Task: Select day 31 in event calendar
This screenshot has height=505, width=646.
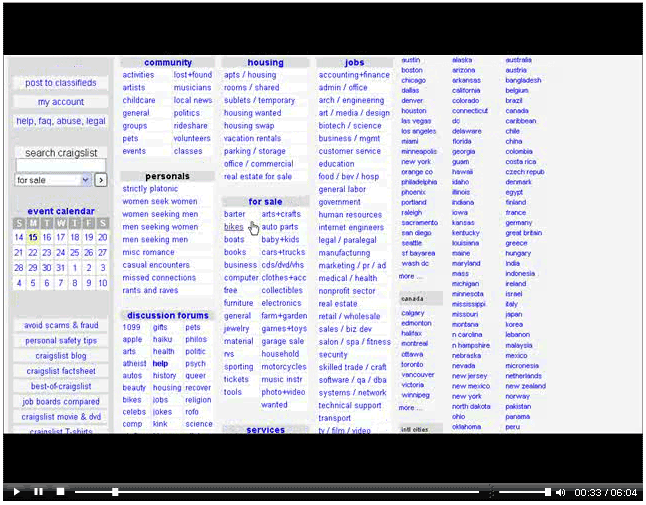Action: point(61,268)
